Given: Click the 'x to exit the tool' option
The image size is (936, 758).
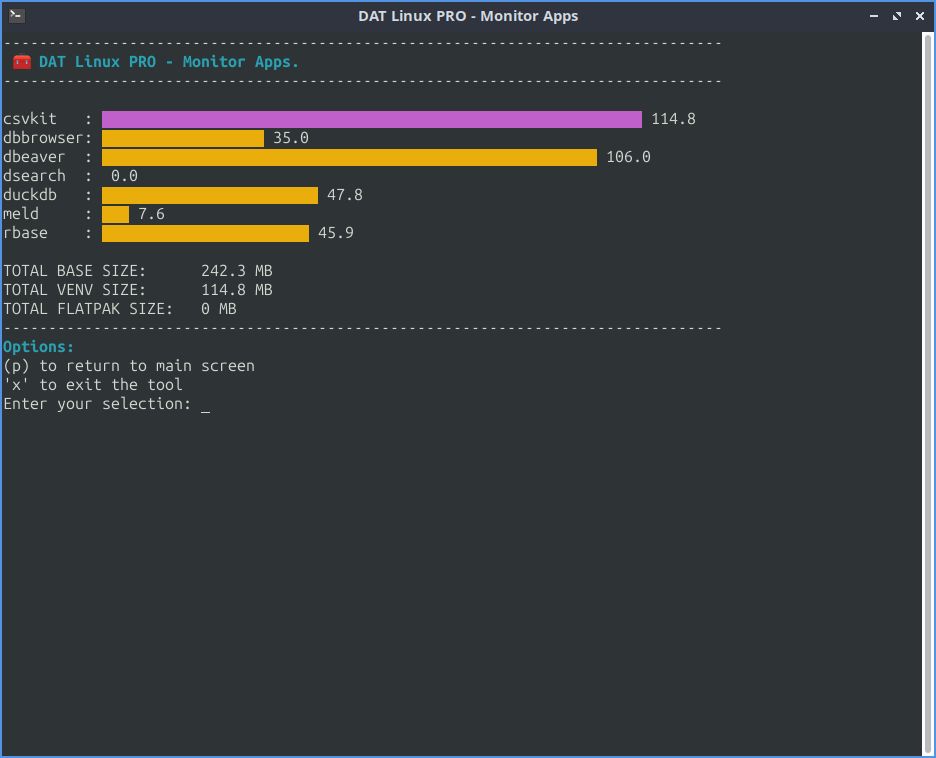Looking at the screenshot, I should click(x=95, y=384).
